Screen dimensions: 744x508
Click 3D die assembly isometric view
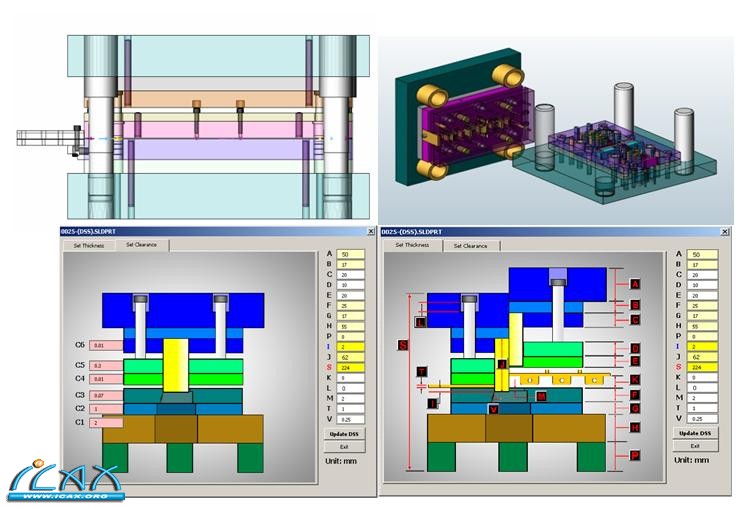point(556,129)
